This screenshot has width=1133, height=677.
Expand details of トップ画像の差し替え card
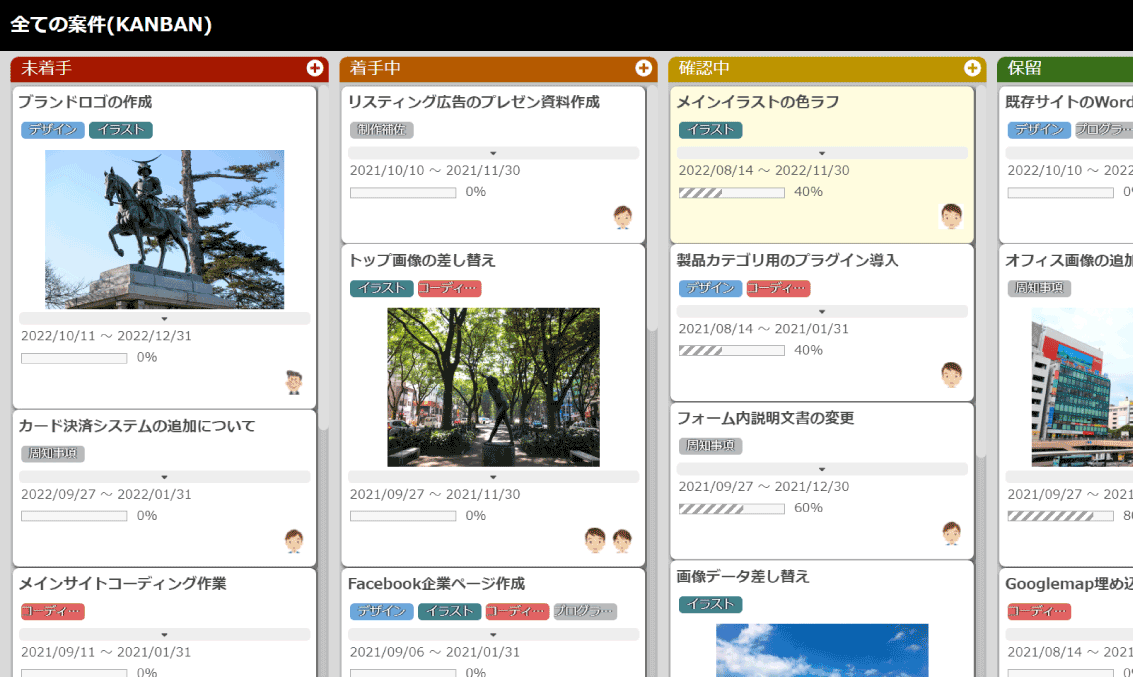[494, 477]
